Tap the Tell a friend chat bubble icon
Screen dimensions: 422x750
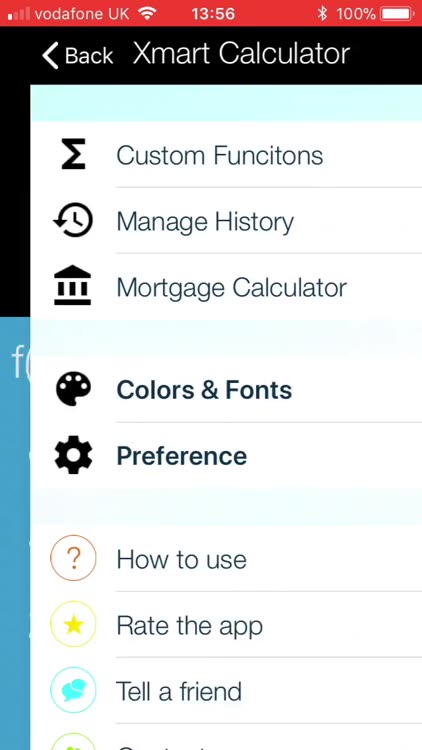[73, 690]
